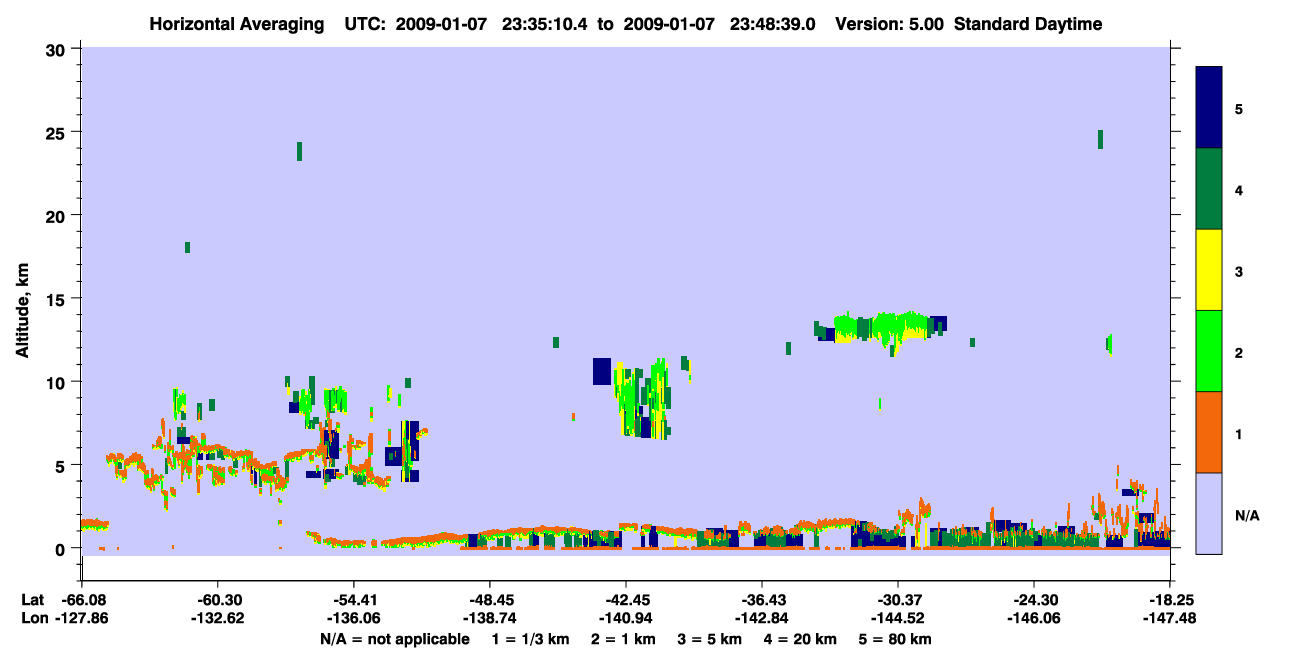Viewport: 1300px width, 667px height.
Task: Click the y-axis tick label 20
Action: click(x=58, y=215)
